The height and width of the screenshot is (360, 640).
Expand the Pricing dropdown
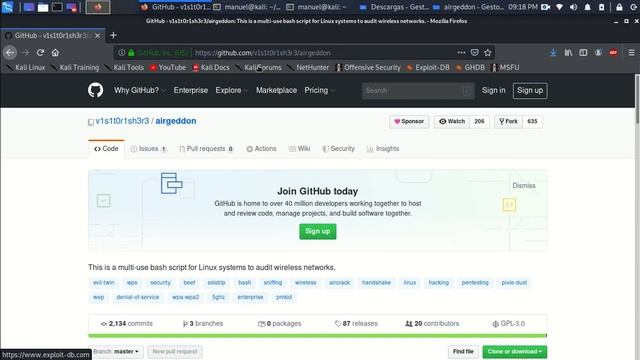[x=319, y=90]
